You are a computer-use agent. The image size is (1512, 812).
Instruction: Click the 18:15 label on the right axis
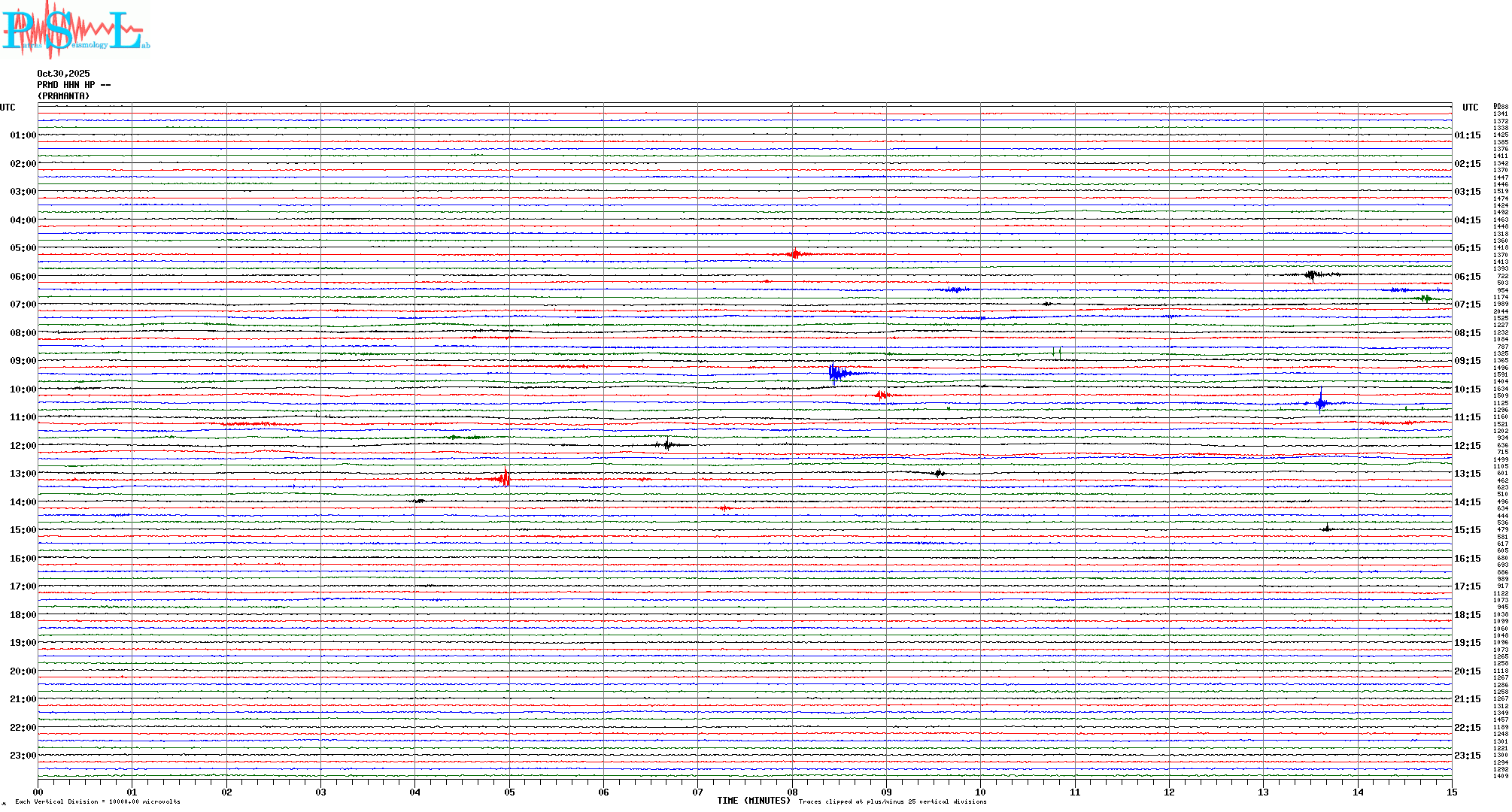click(x=1467, y=615)
